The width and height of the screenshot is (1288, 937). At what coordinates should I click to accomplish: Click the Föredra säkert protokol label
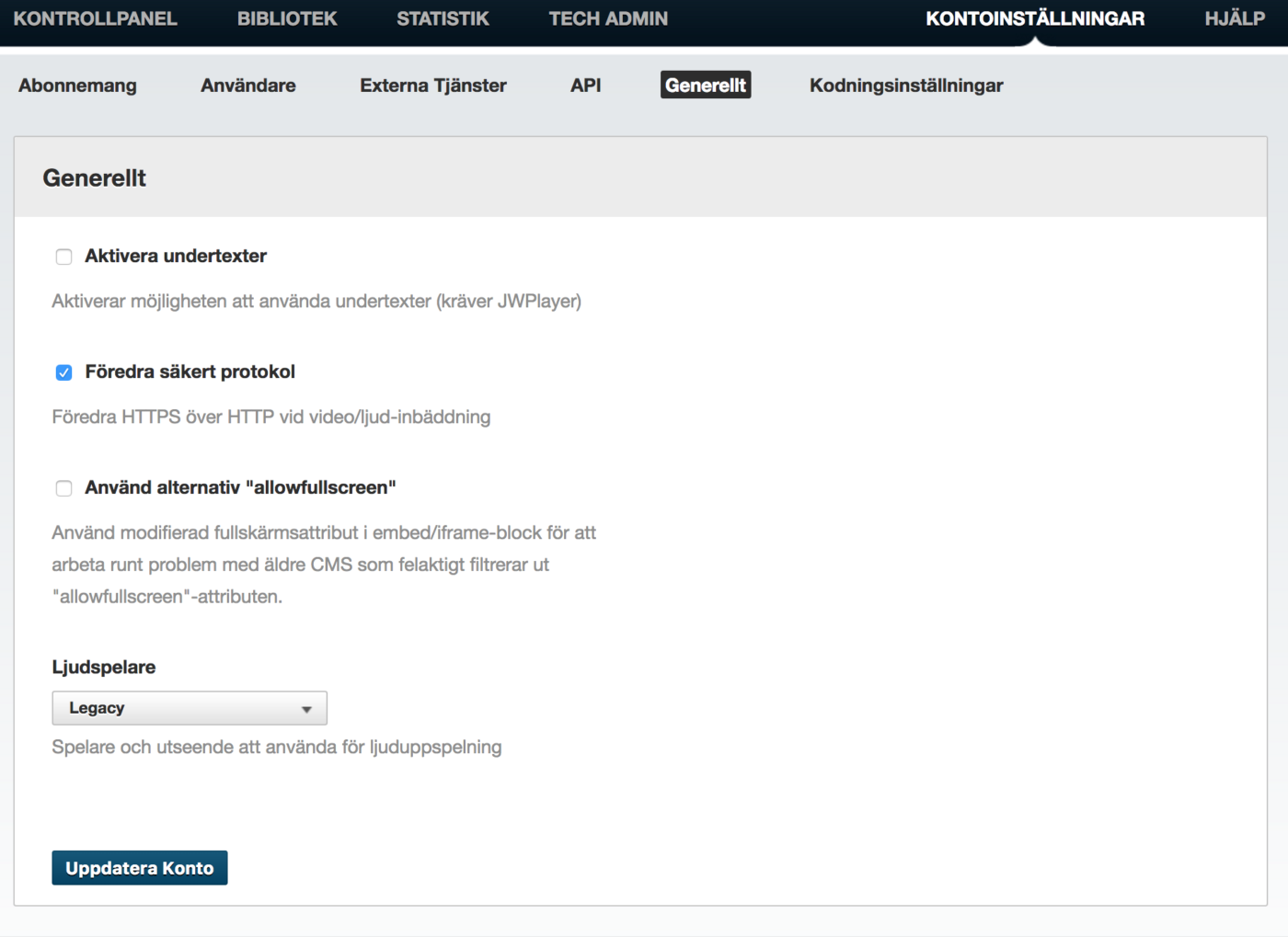[190, 372]
